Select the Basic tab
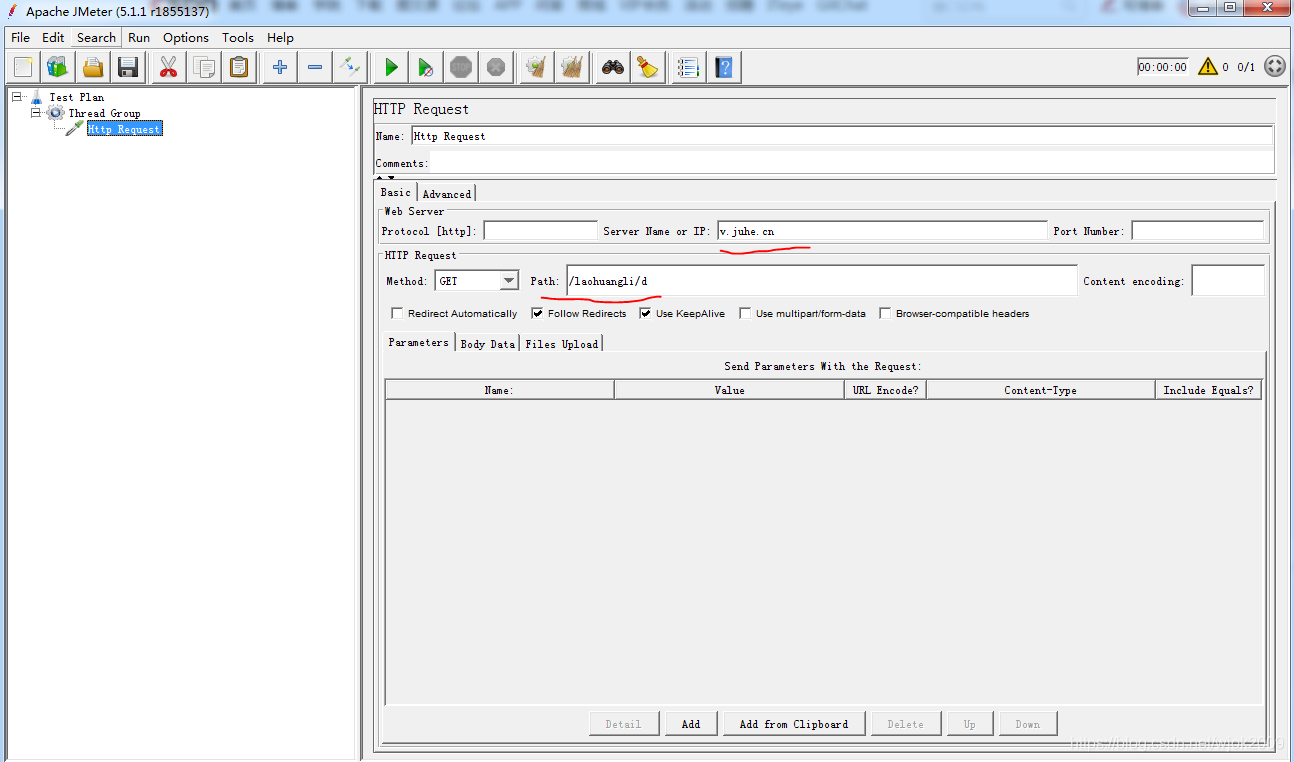The image size is (1294, 762). tap(396, 192)
